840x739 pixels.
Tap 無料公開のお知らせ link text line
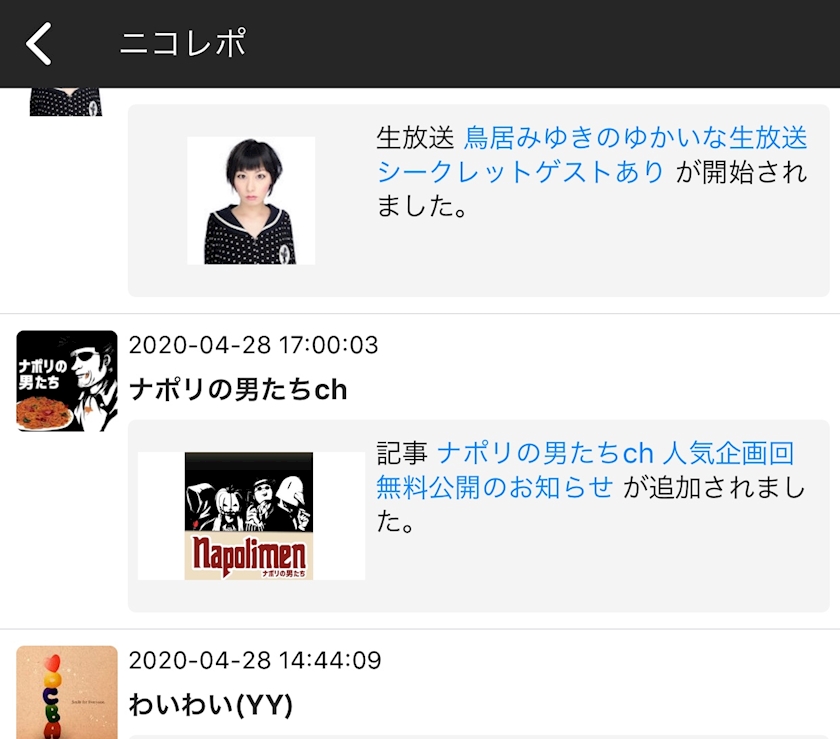pos(494,487)
